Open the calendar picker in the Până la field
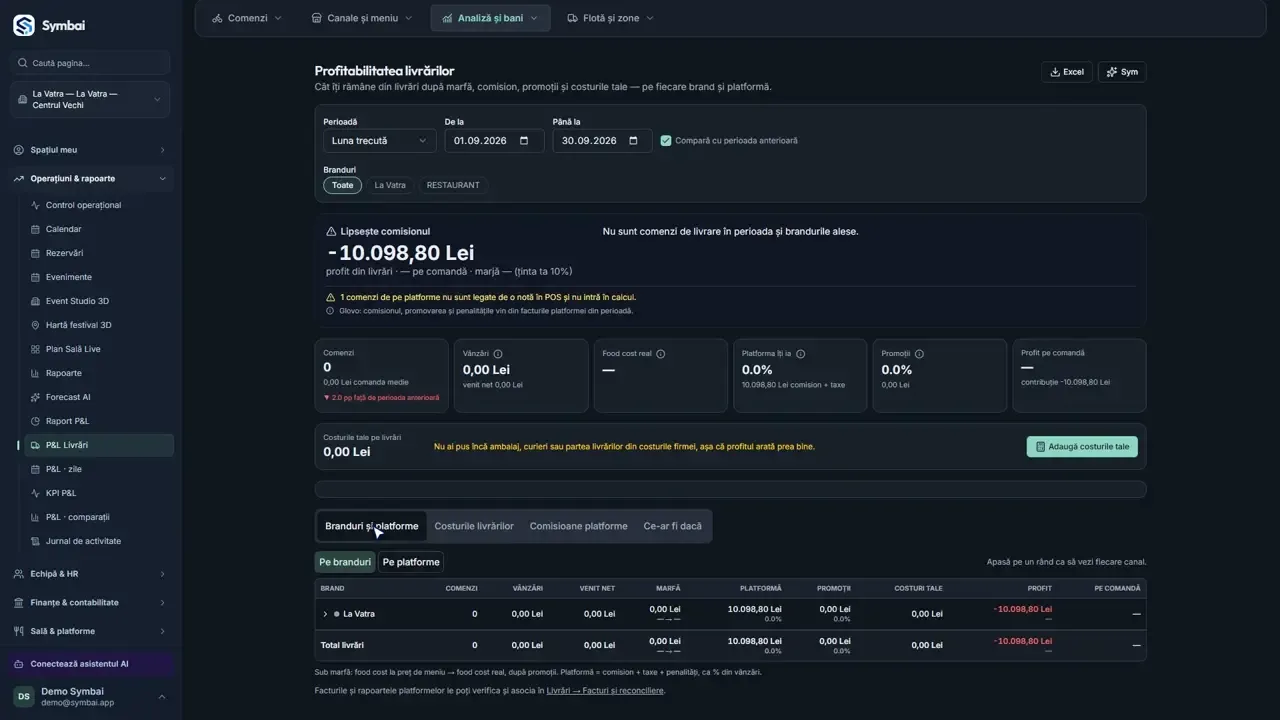Viewport: 1280px width, 720px height. 632,141
